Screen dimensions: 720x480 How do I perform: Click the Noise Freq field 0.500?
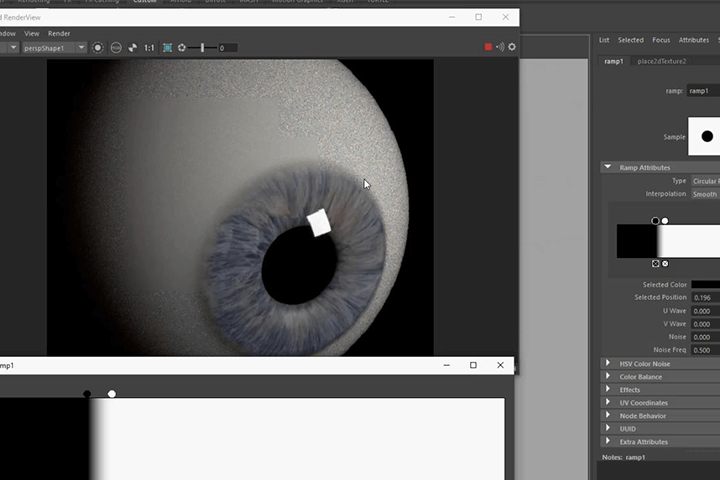coord(706,350)
